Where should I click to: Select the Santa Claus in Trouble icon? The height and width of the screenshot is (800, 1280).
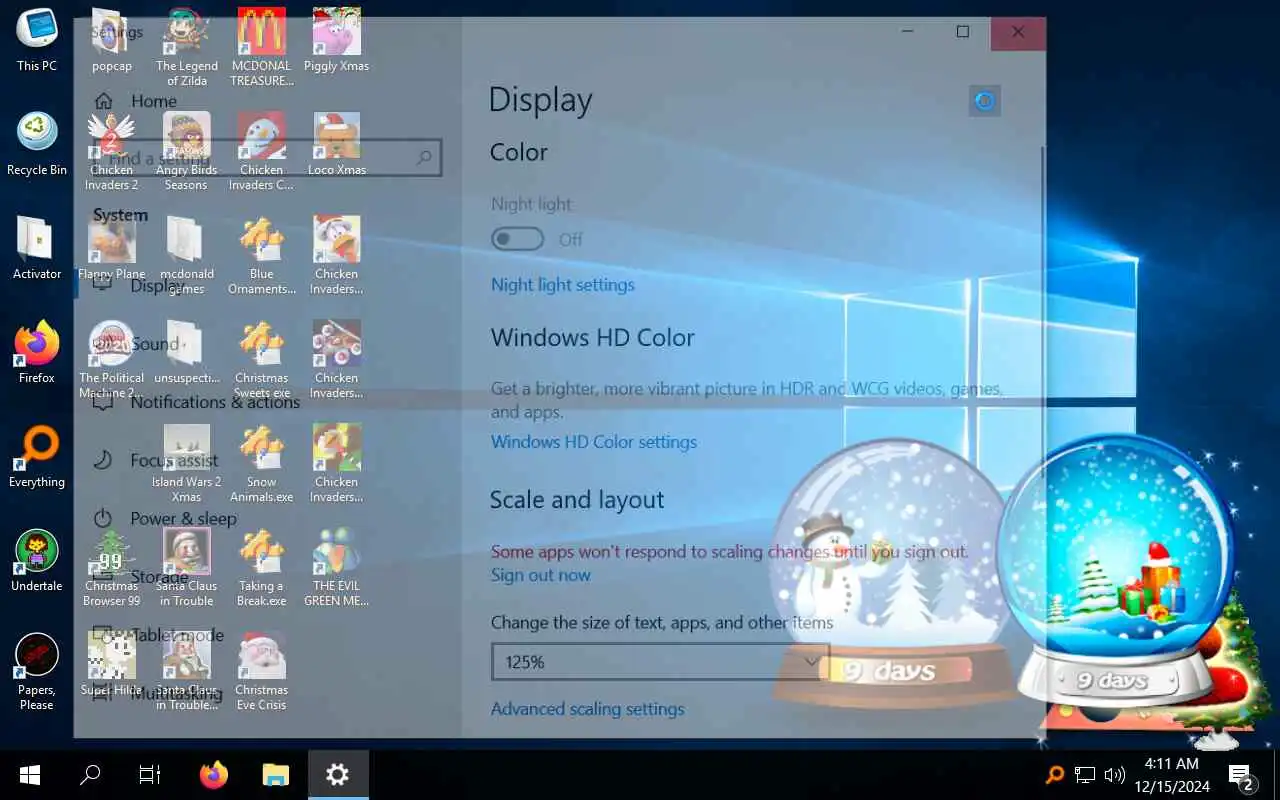(187, 566)
